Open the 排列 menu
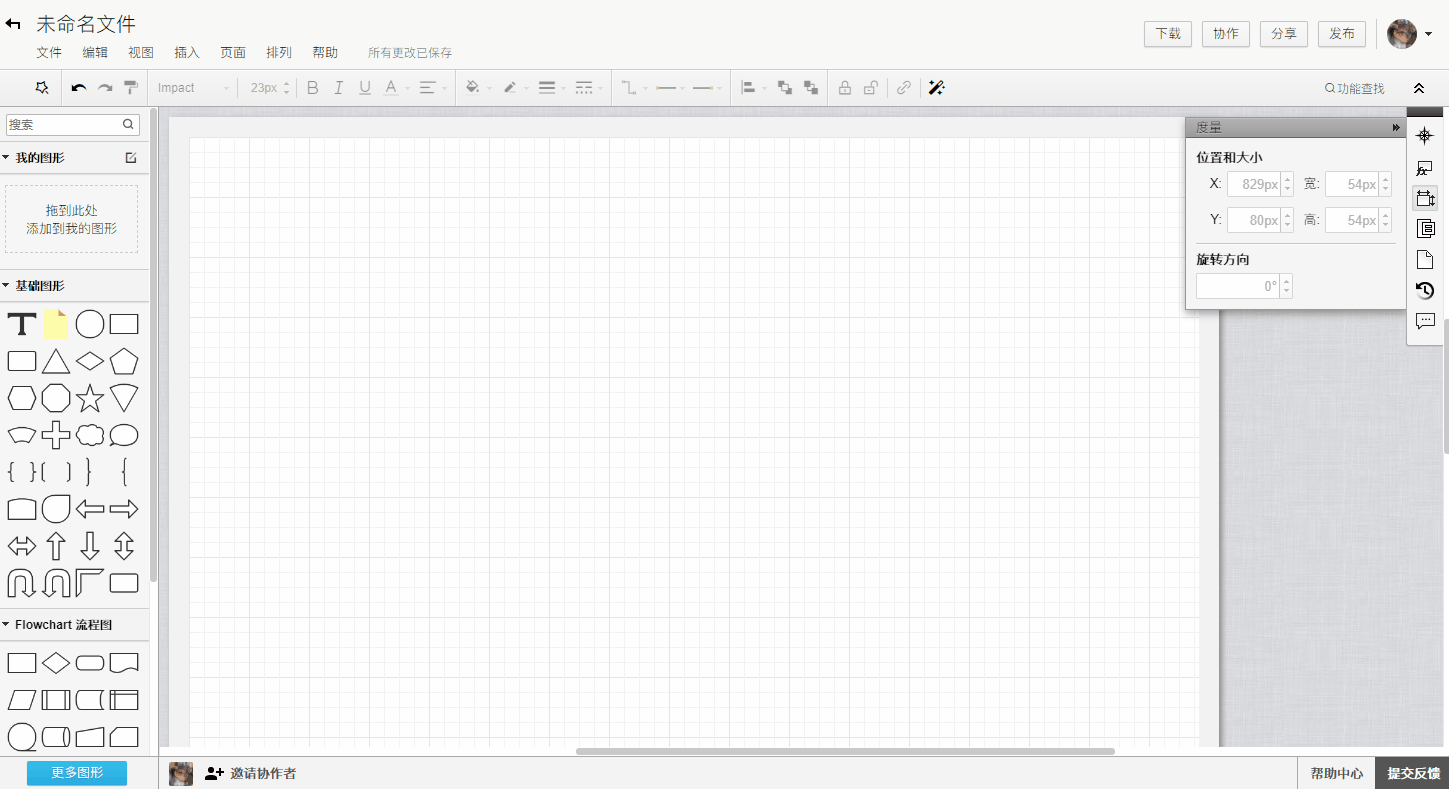1449x789 pixels. 279,53
